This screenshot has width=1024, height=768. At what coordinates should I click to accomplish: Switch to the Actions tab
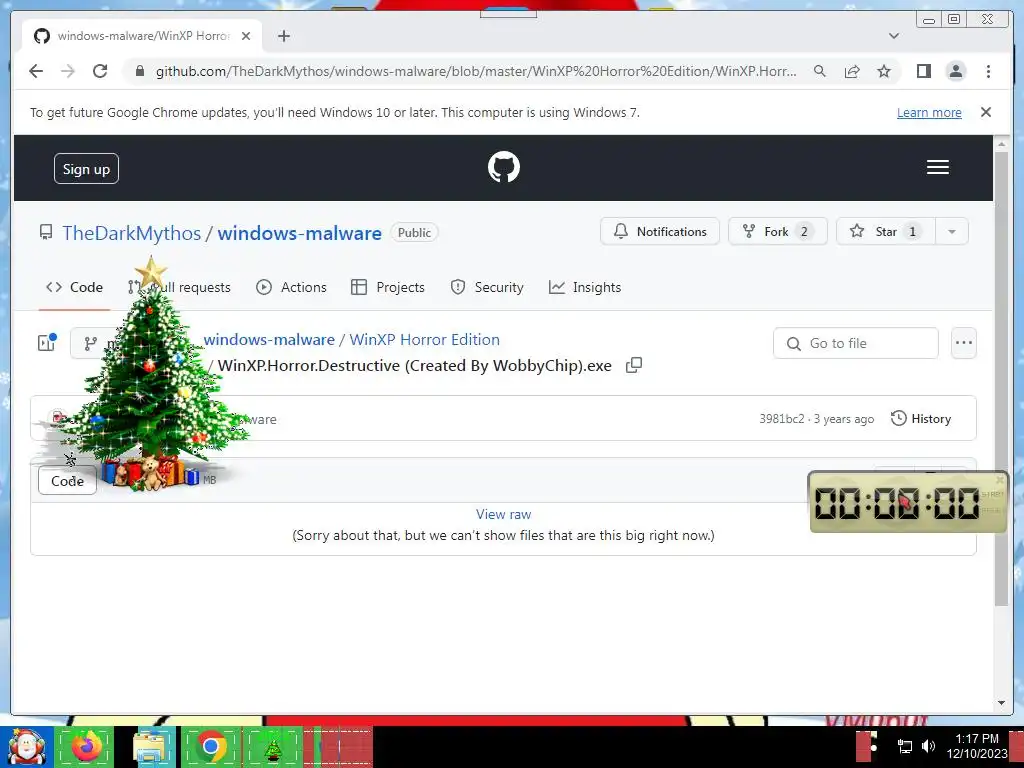[x=291, y=287]
